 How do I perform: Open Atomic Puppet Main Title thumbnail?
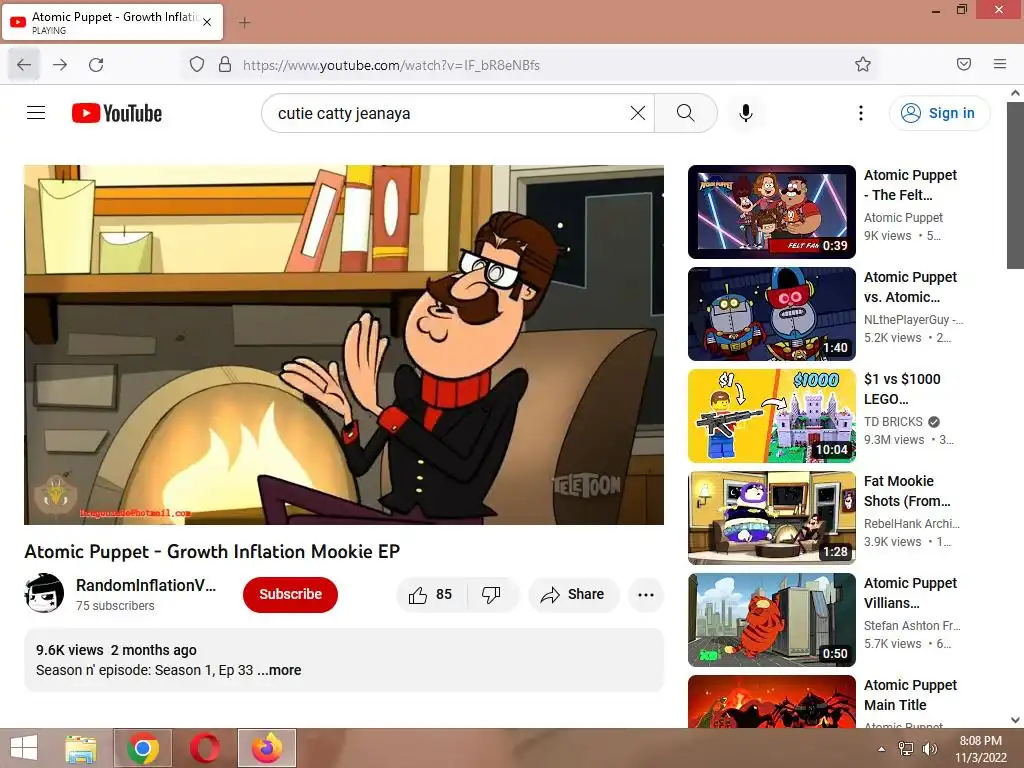coord(772,701)
